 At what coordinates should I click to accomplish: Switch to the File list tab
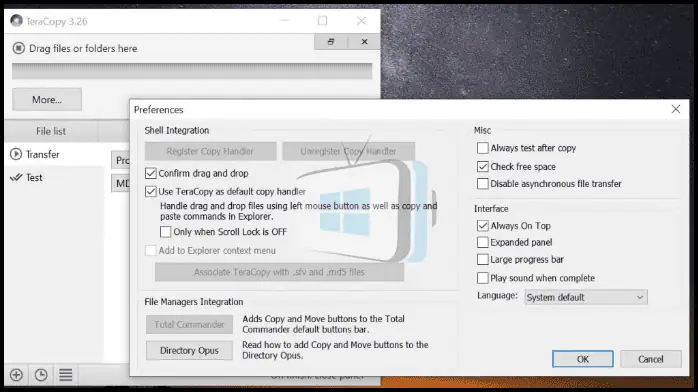click(51, 131)
